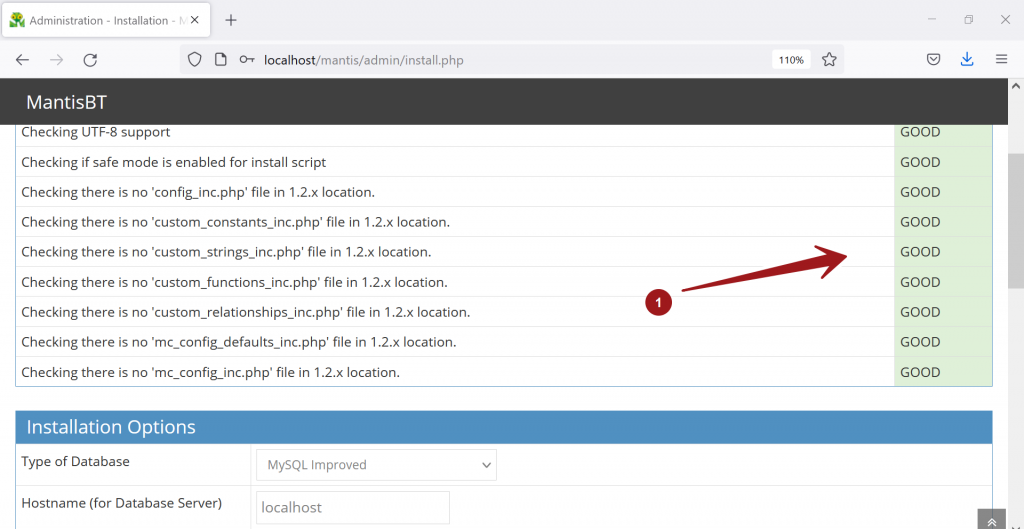1024x529 pixels.
Task: Click the Mantis favicon on the tab
Action: click(17, 20)
